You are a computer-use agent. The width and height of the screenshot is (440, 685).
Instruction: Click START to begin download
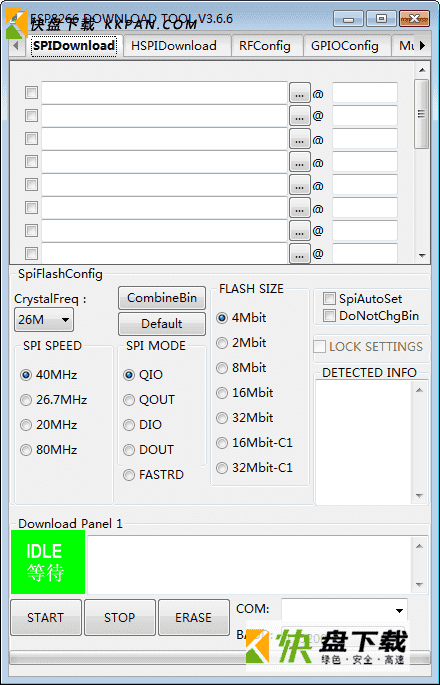pos(46,617)
